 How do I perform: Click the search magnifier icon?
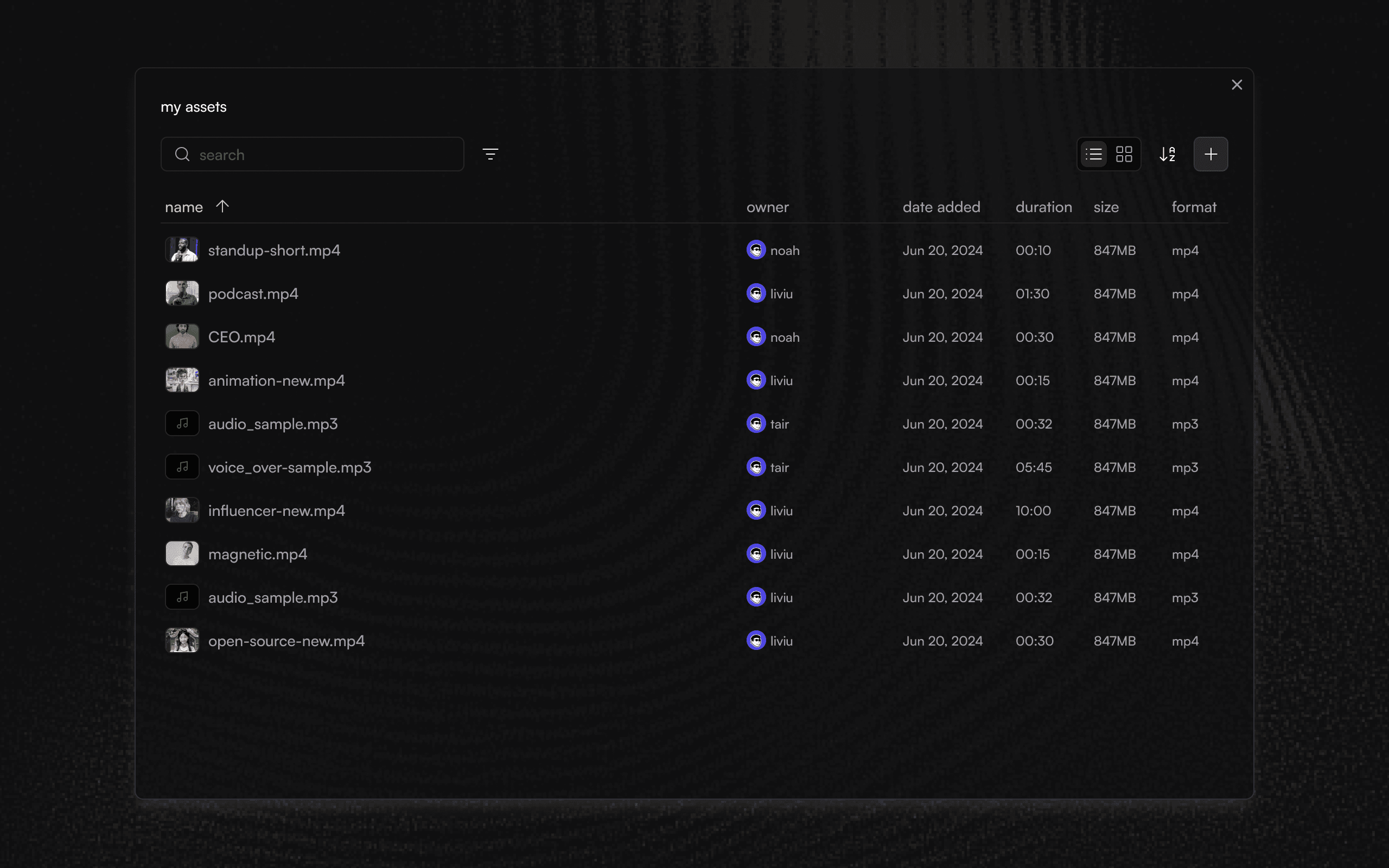pyautogui.click(x=182, y=155)
